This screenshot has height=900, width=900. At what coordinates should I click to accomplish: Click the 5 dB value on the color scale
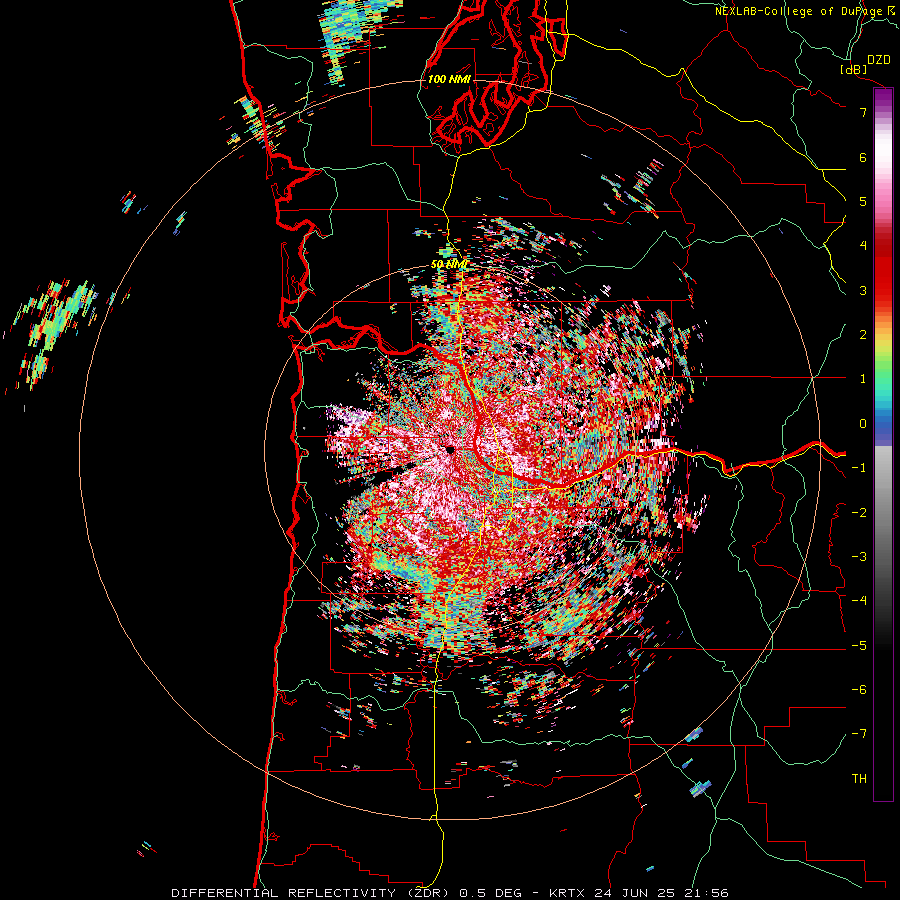click(x=863, y=201)
